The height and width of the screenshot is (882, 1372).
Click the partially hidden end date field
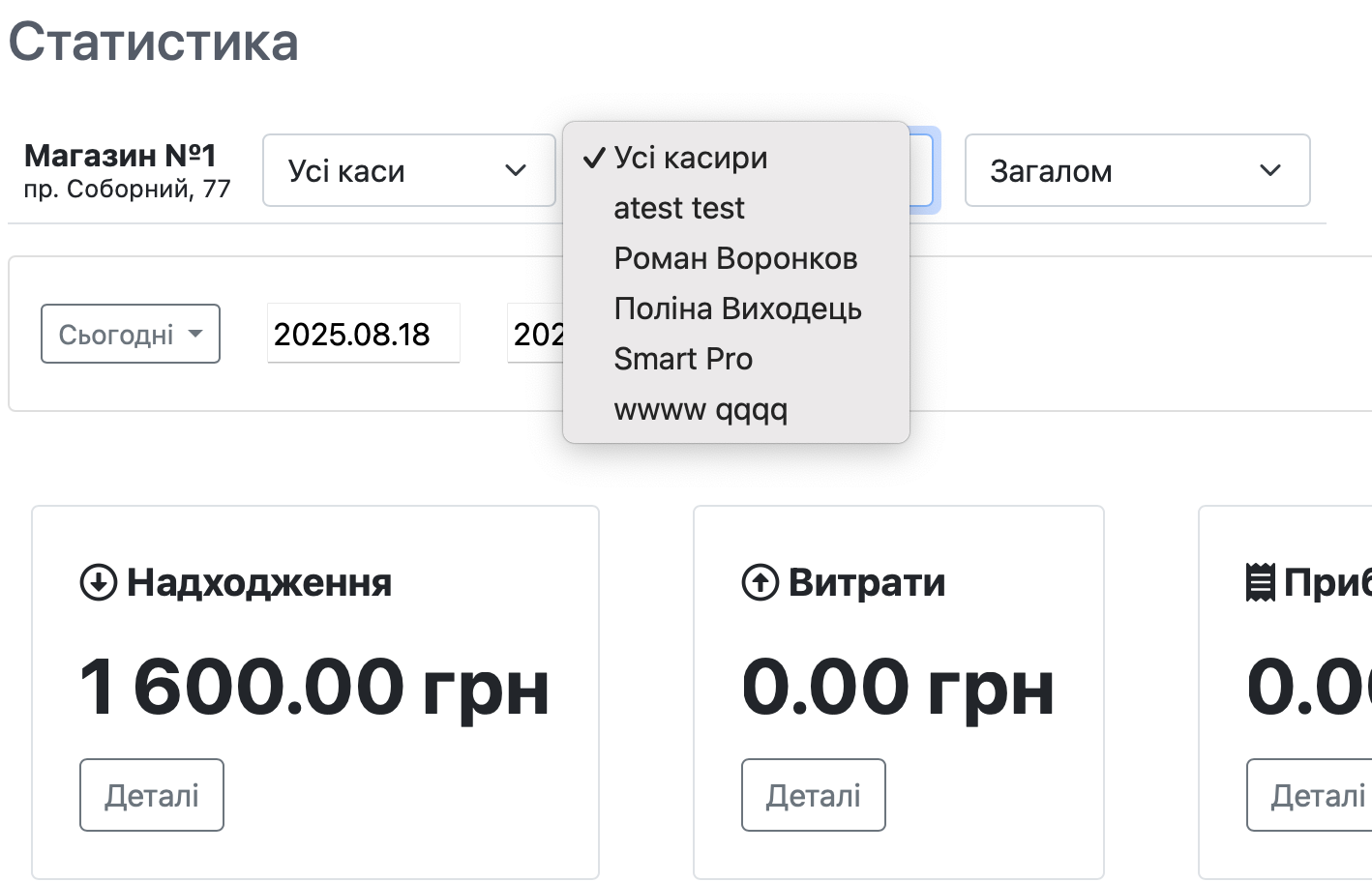tap(535, 335)
